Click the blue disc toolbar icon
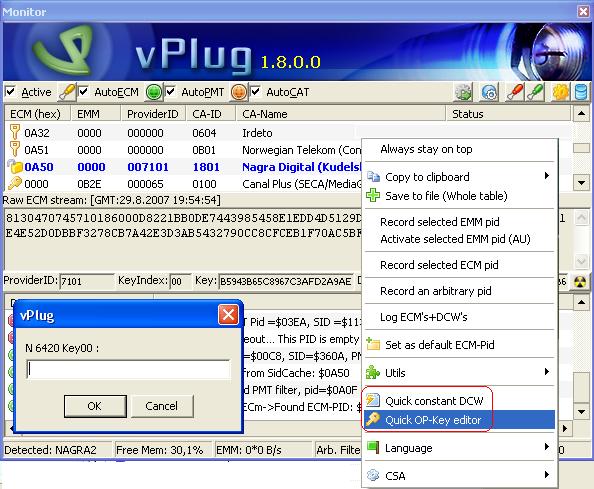 [x=489, y=92]
